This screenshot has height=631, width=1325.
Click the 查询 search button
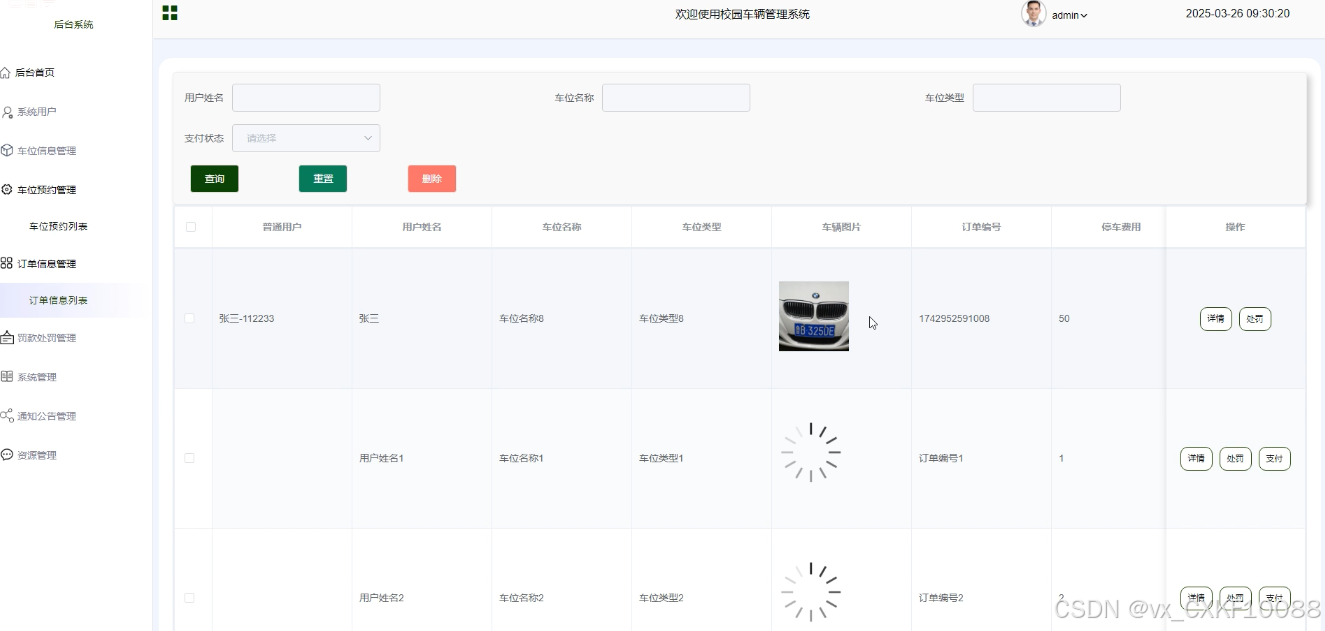(215, 179)
